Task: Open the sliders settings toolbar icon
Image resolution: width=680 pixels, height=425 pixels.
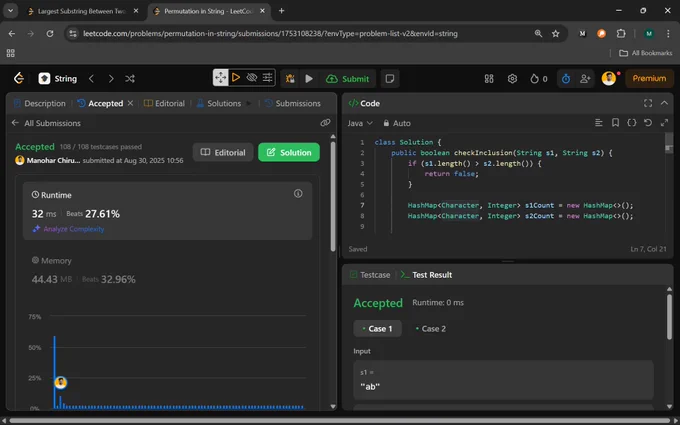Action: pos(267,78)
